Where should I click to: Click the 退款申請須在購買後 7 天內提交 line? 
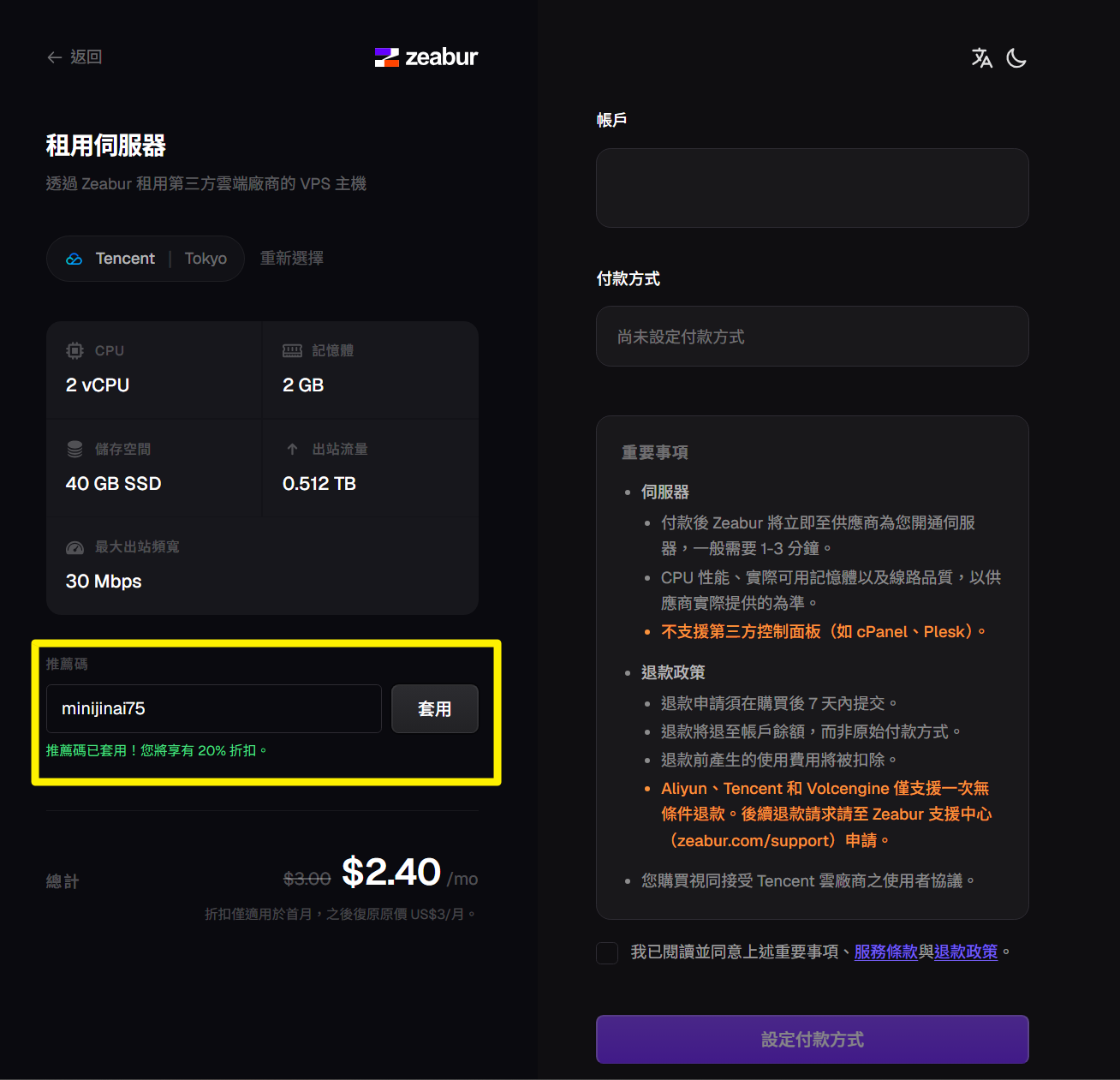779,703
